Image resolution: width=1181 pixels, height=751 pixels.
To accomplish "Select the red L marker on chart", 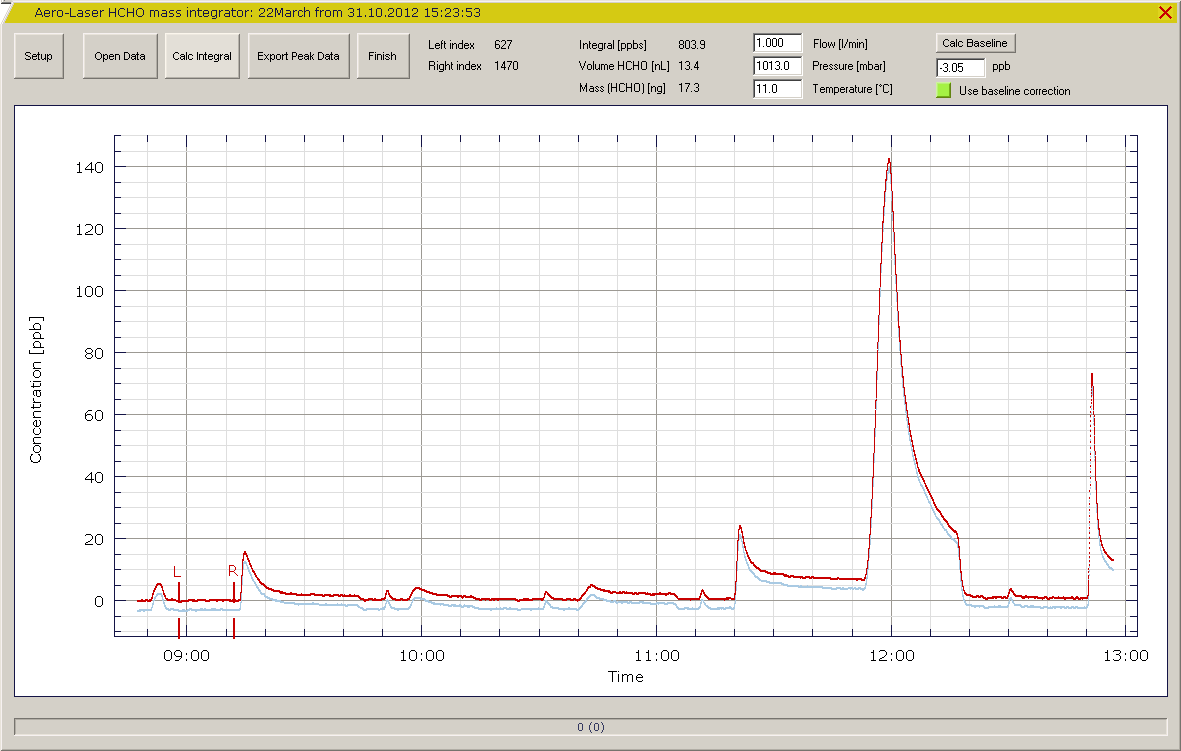I will (178, 572).
